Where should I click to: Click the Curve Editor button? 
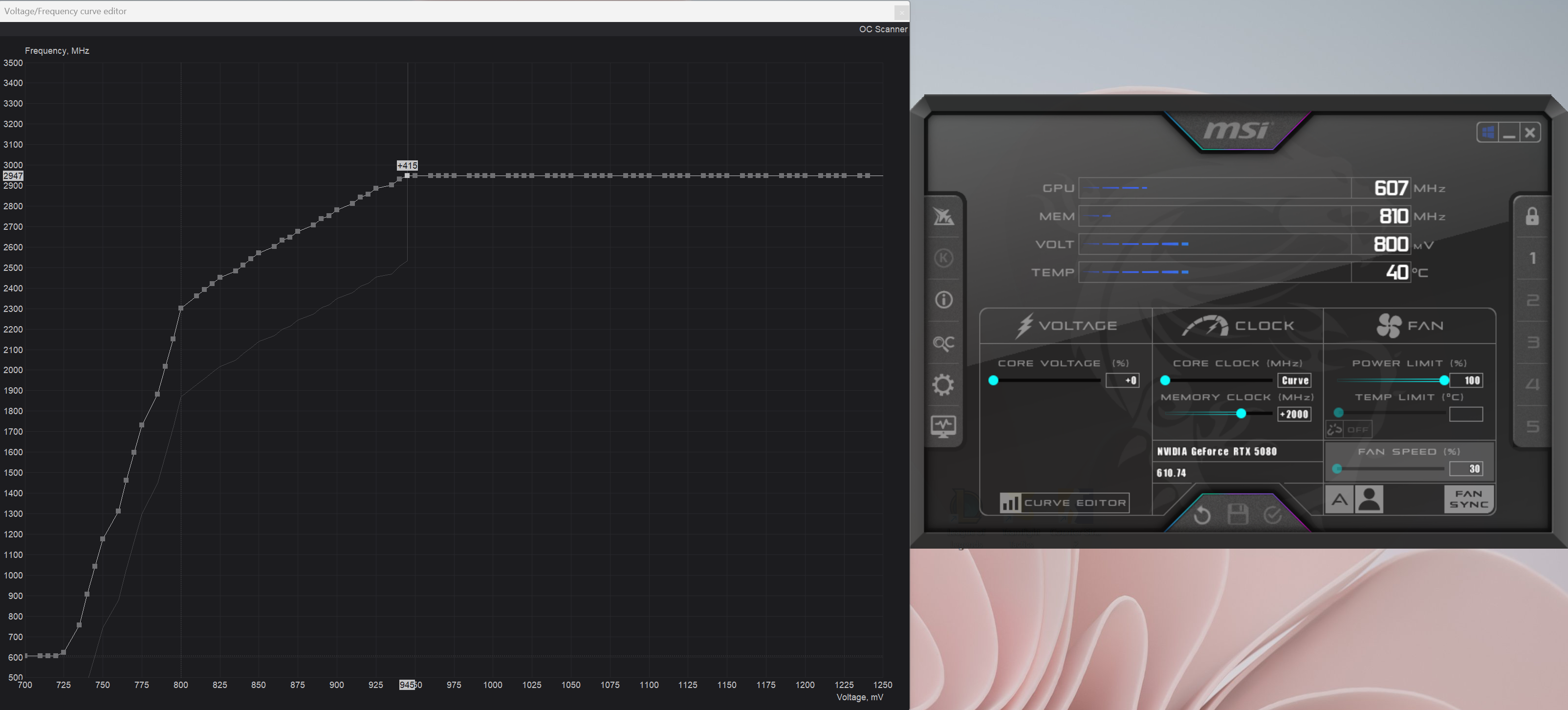click(1064, 503)
